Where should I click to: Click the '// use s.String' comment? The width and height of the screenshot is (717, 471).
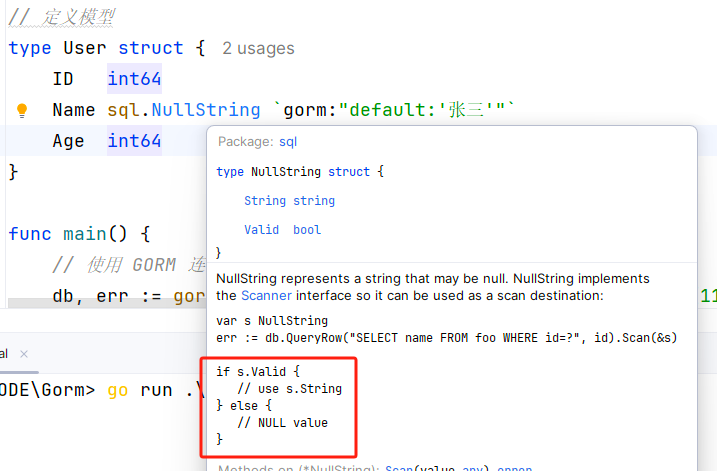[x=289, y=389]
